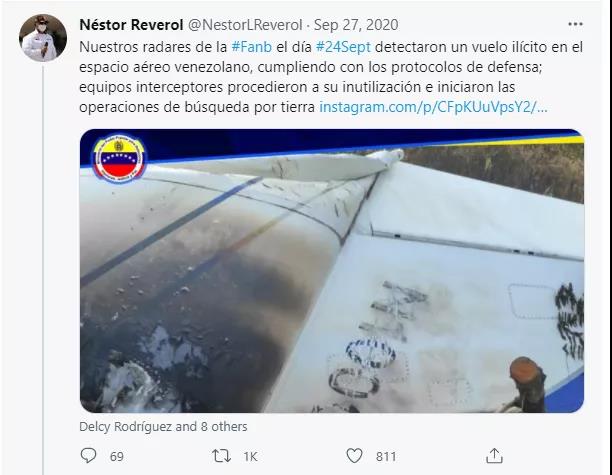The image size is (612, 475).
Task: View Delcy Rodríguez and 8 others tagged
Action: point(163,427)
